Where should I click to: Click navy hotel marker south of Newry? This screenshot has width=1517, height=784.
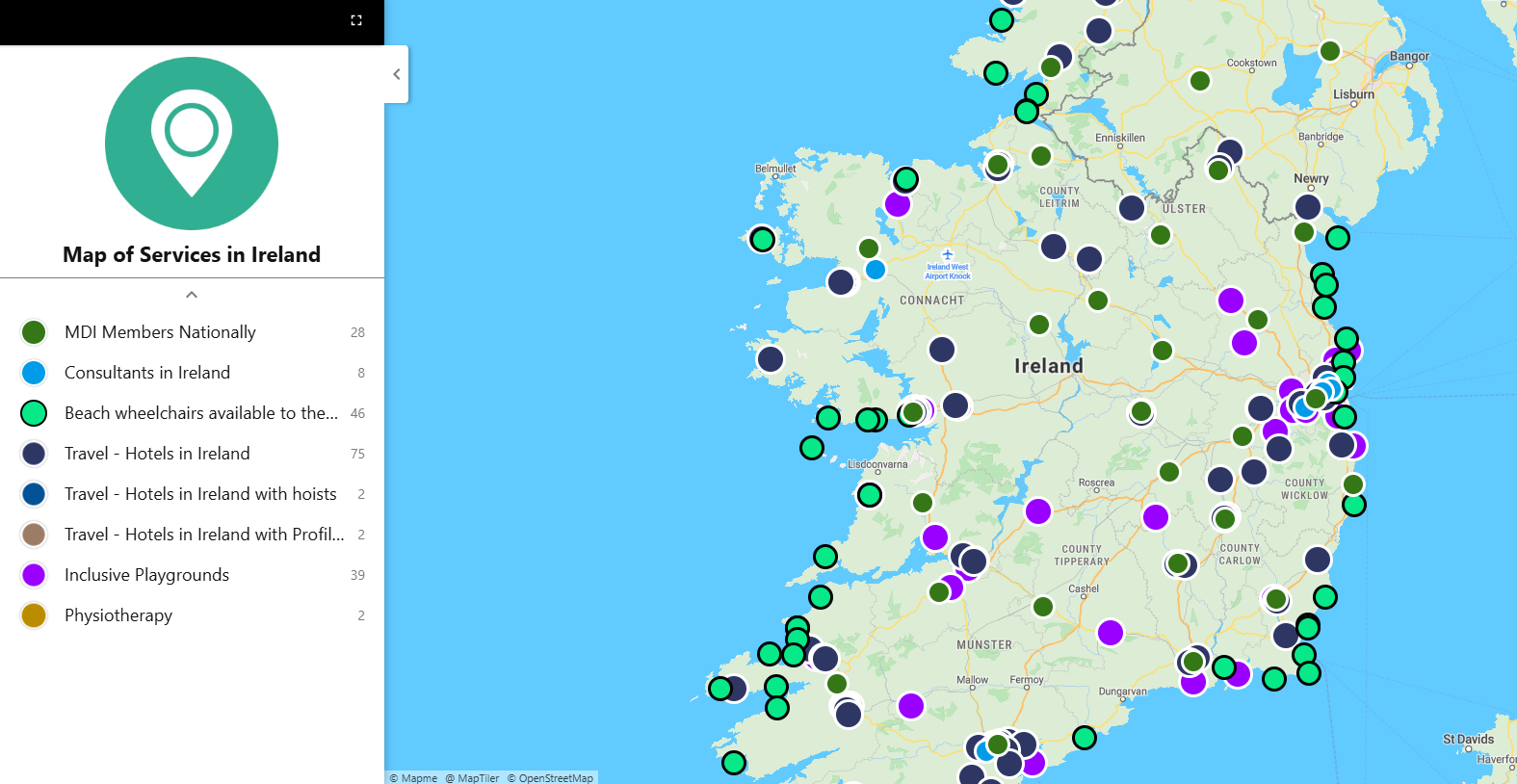click(x=1308, y=207)
